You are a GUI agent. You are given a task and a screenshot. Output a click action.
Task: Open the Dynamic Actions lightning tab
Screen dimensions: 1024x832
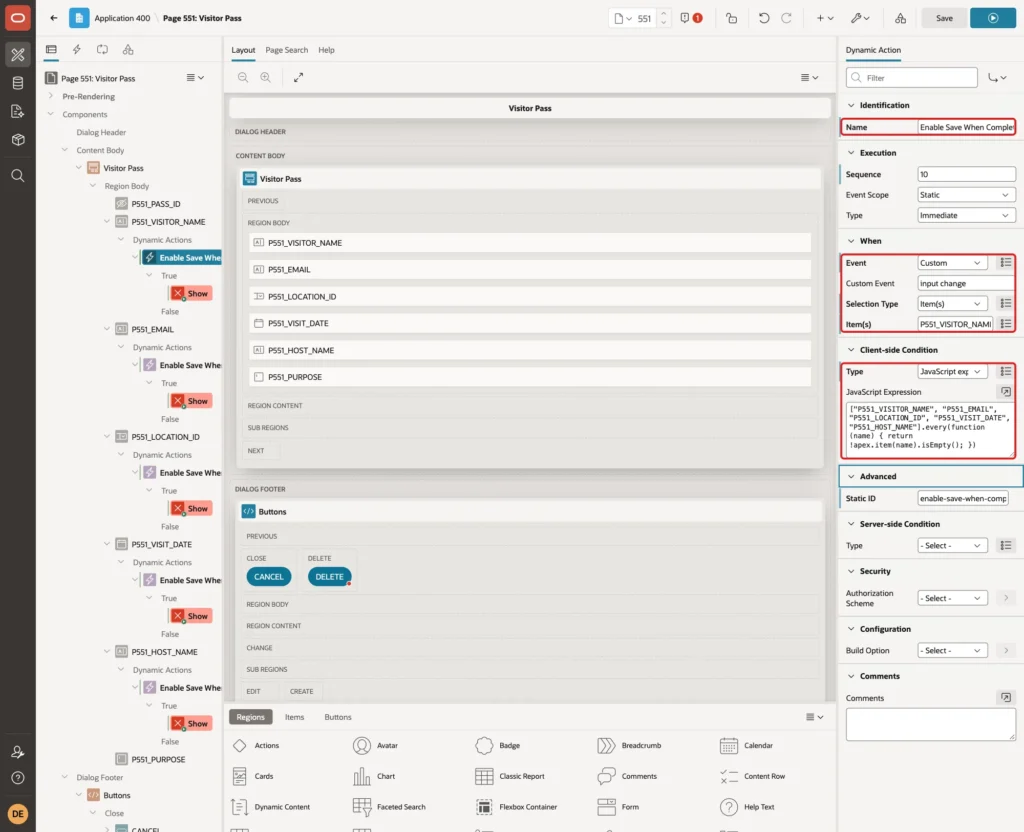[x=77, y=50]
